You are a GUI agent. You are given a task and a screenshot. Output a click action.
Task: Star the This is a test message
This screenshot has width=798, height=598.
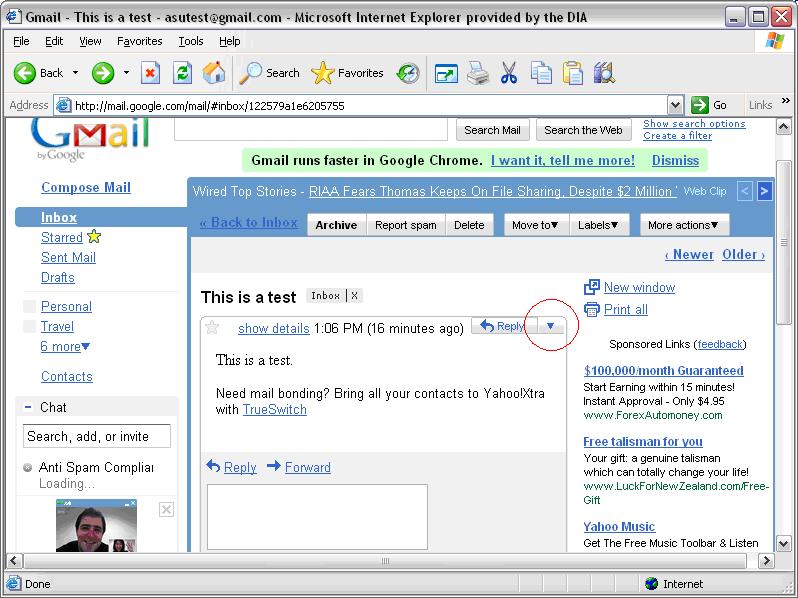tap(212, 327)
